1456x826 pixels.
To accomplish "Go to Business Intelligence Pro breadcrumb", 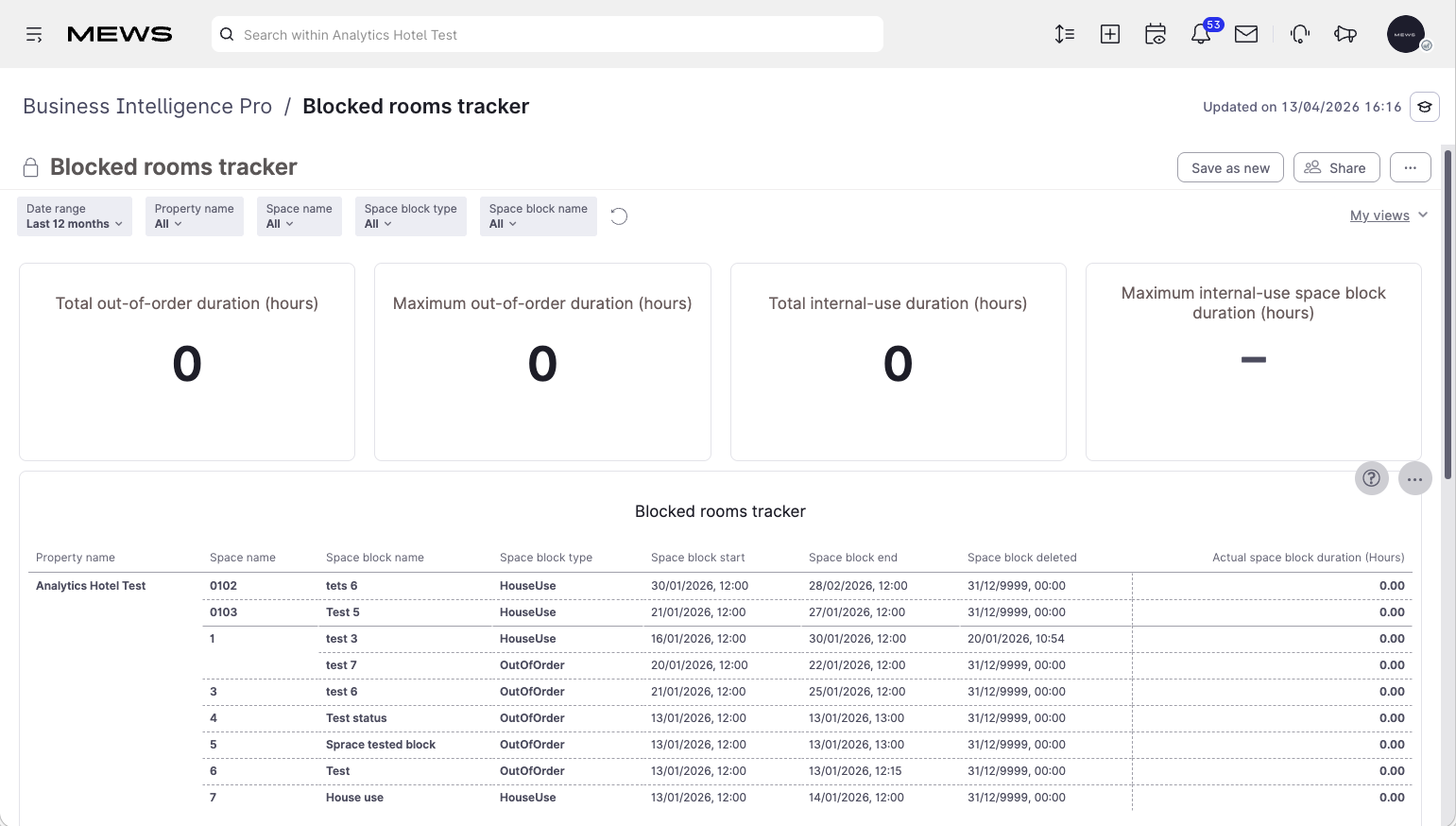I will click(147, 106).
